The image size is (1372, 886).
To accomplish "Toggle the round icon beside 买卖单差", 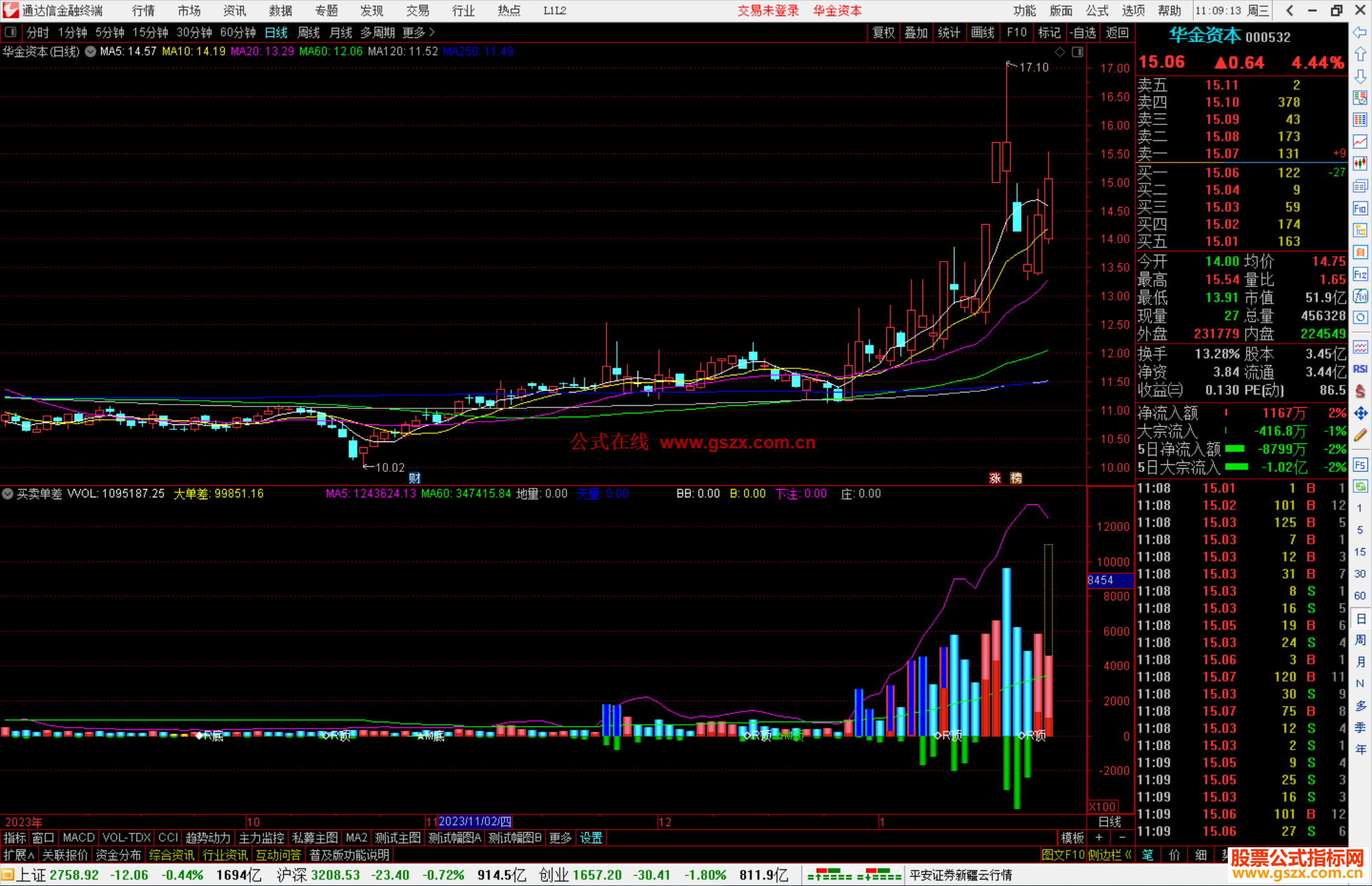I will [x=8, y=493].
